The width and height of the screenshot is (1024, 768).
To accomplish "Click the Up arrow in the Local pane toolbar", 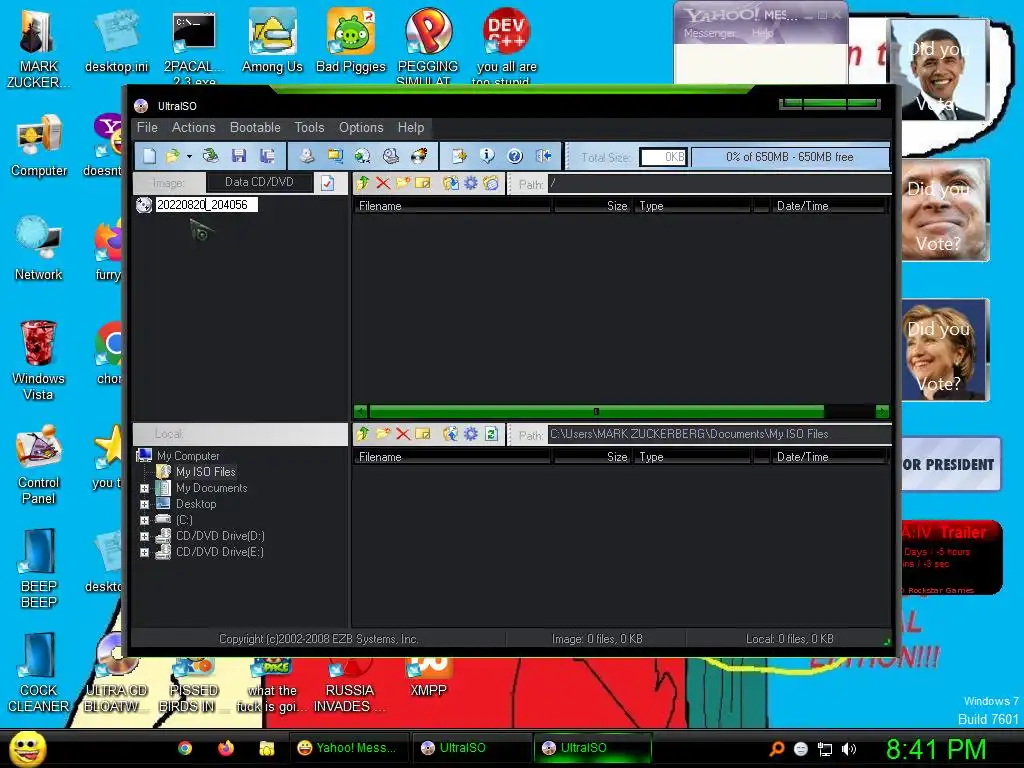I will (x=362, y=434).
